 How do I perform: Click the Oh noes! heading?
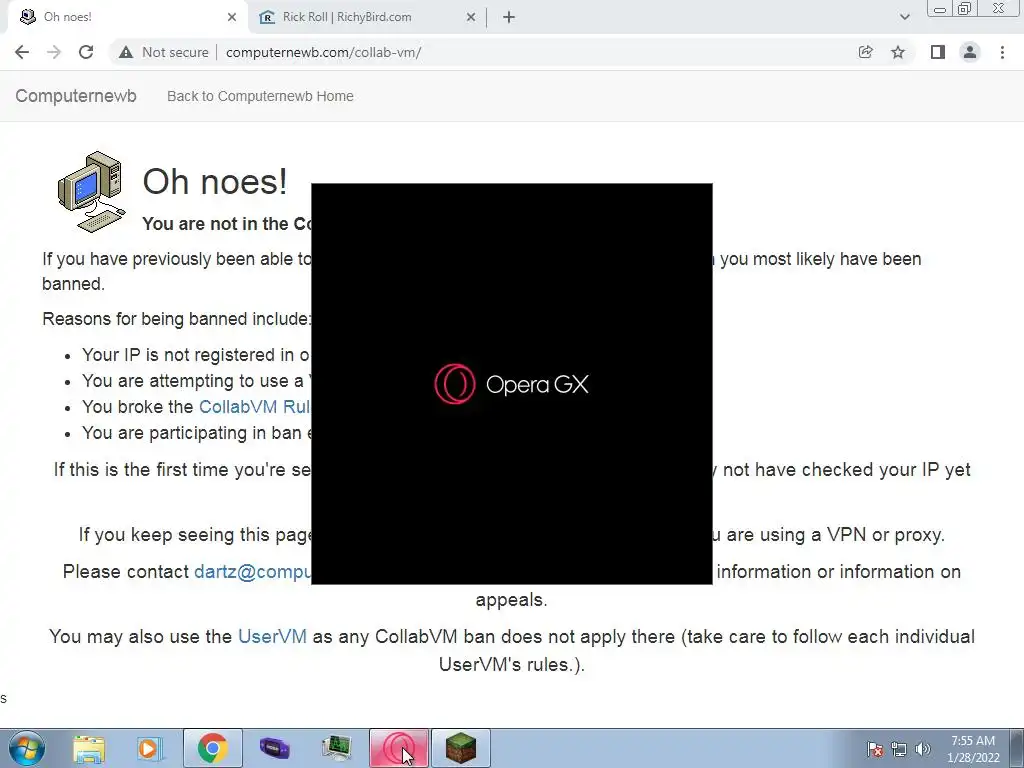point(215,181)
